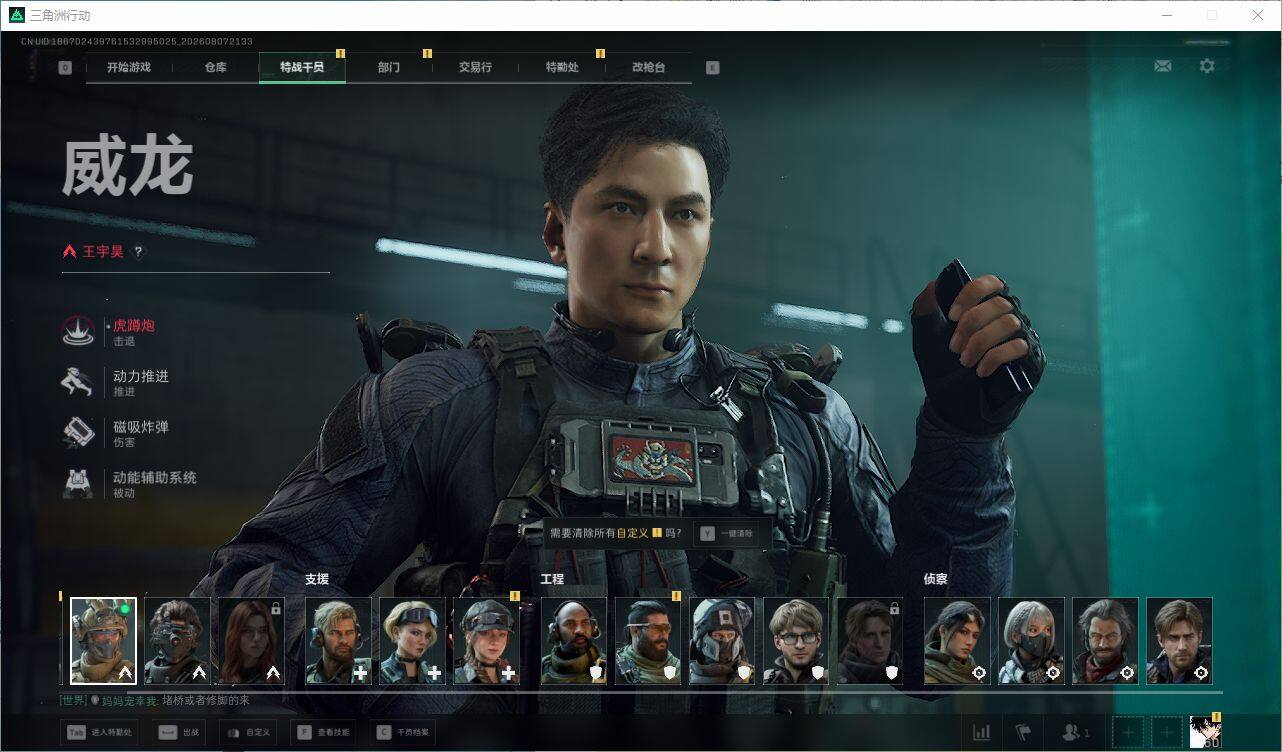Image resolution: width=1282 pixels, height=752 pixels.
Task: Click the 自定义 button
Action: (x=248, y=733)
